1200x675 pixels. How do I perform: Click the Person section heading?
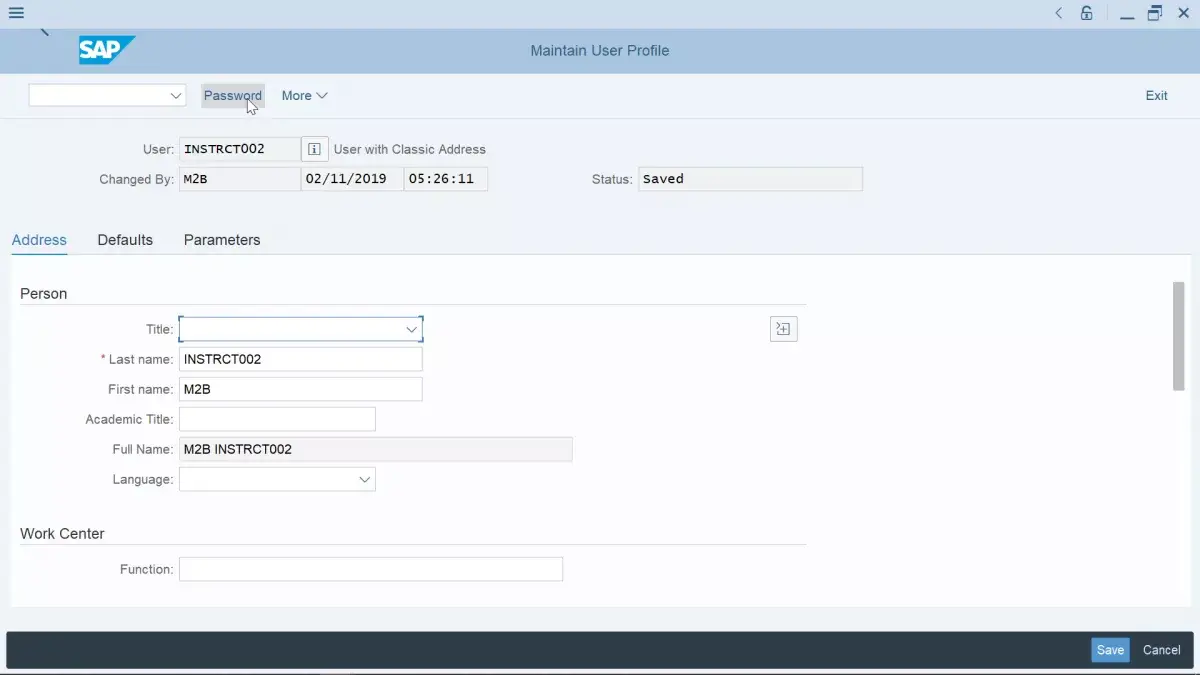click(44, 294)
